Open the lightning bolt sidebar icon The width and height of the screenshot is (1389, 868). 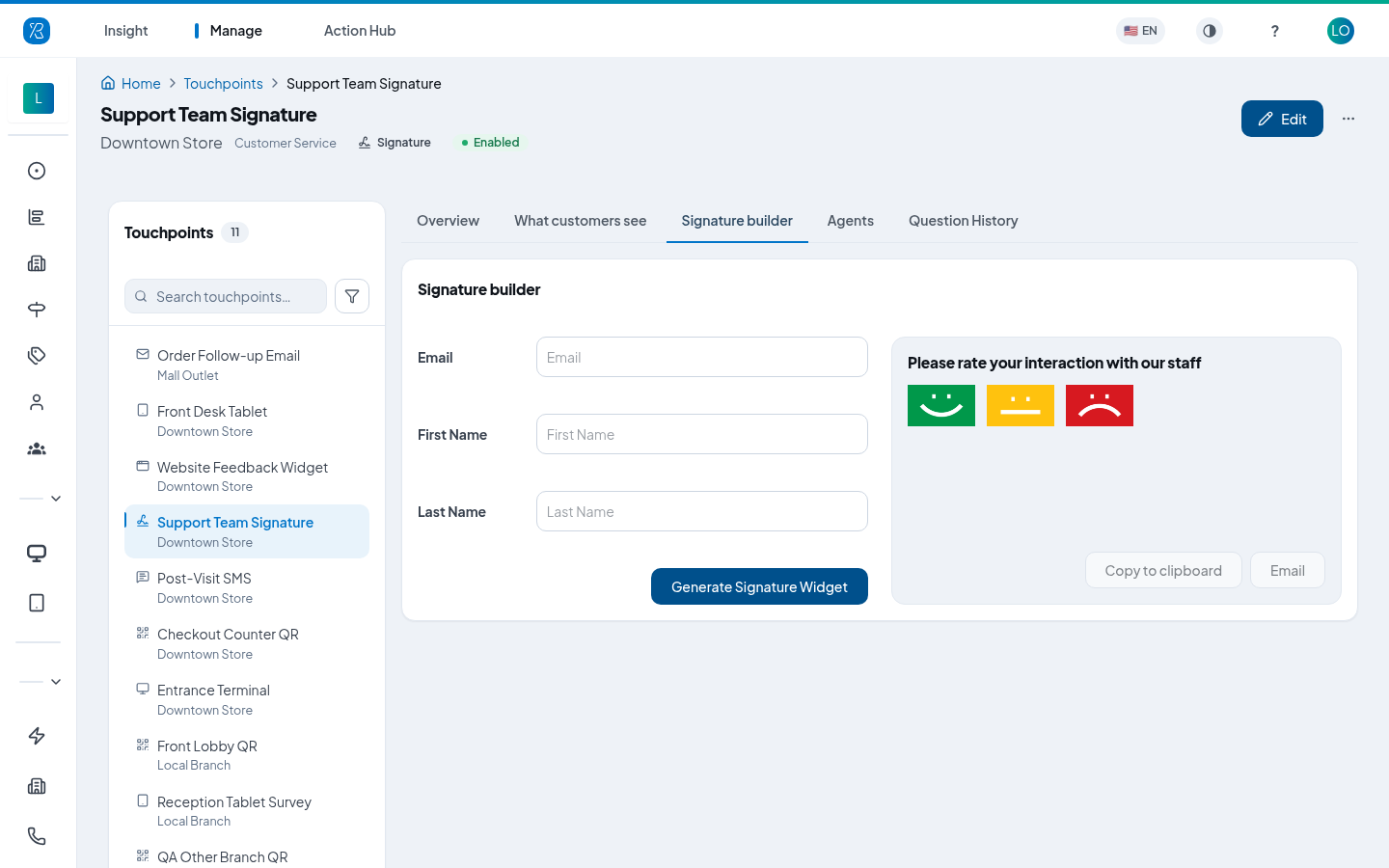[37, 736]
